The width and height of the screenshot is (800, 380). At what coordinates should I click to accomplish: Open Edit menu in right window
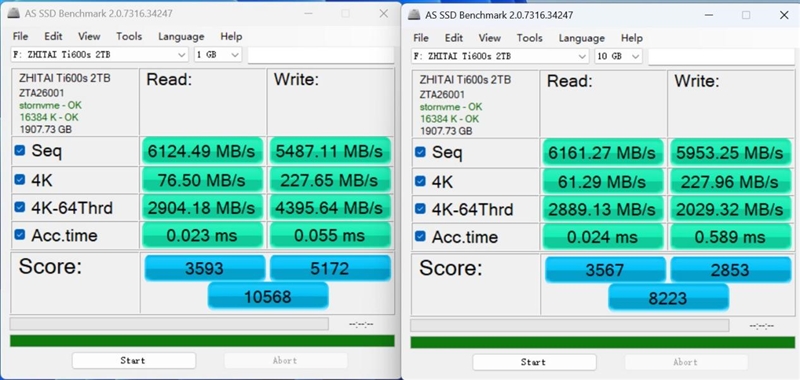454,38
